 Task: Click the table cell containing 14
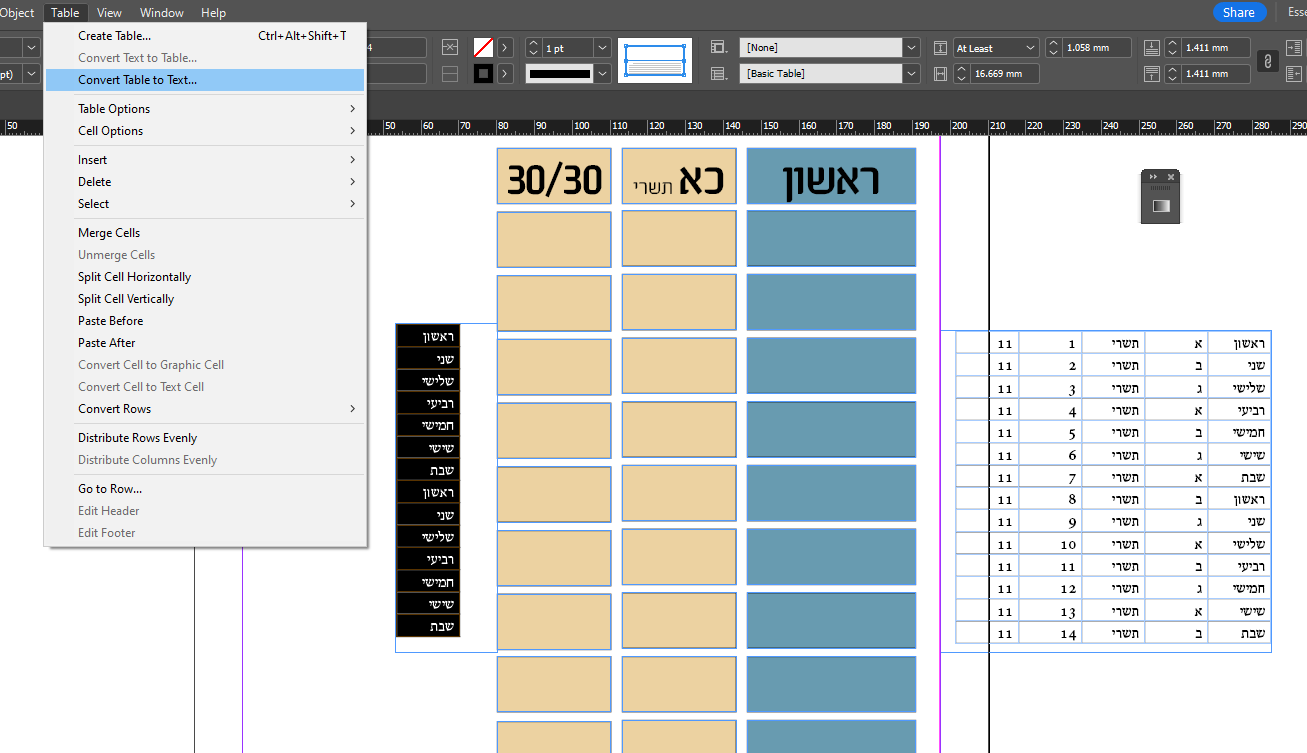(1050, 633)
